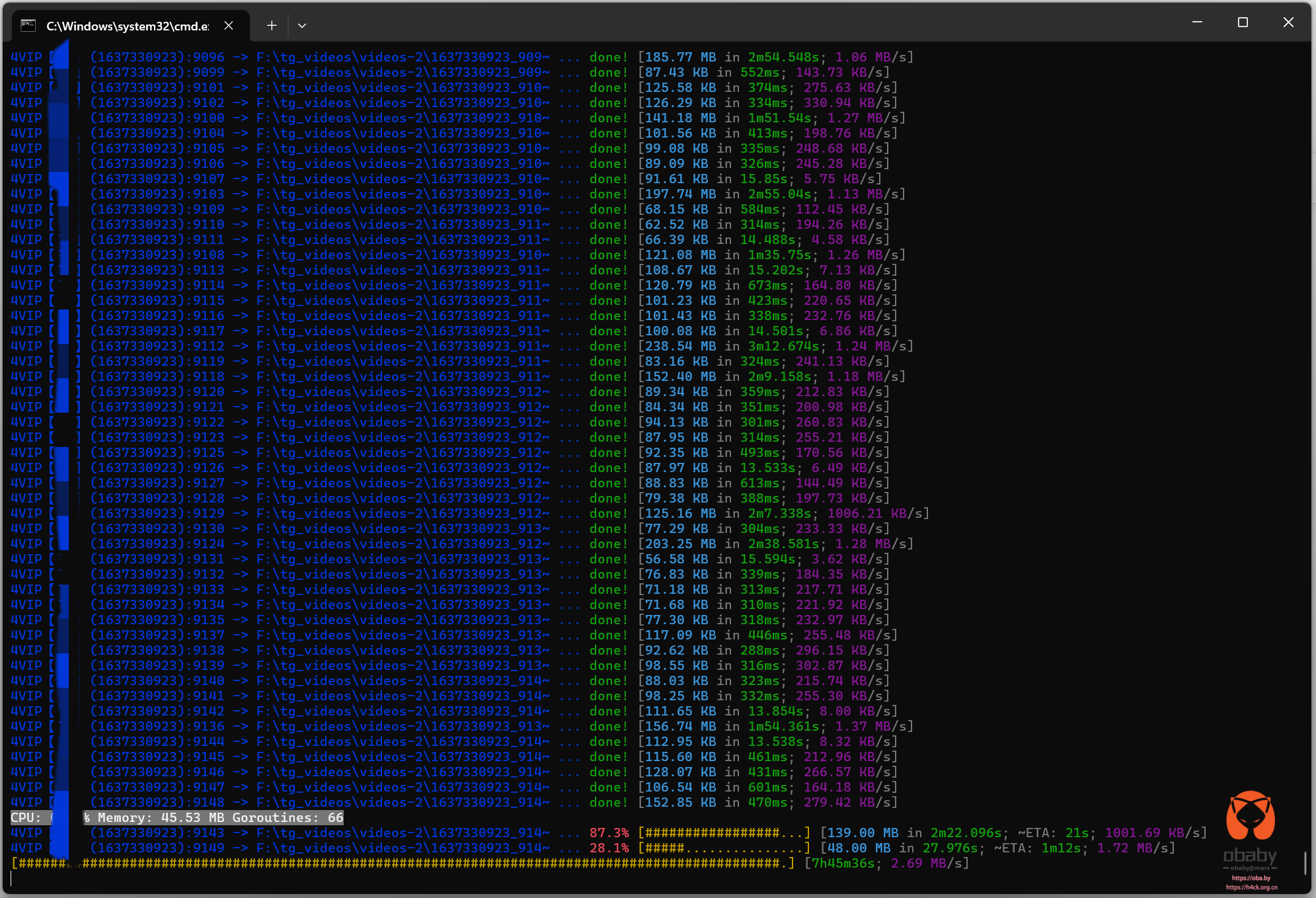
Task: Click the 28.1% download progress bar
Action: tap(724, 848)
